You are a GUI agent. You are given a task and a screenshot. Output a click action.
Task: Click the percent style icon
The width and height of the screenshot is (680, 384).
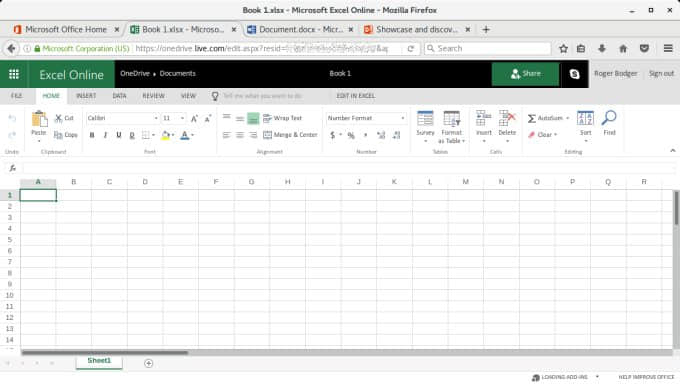coord(351,135)
